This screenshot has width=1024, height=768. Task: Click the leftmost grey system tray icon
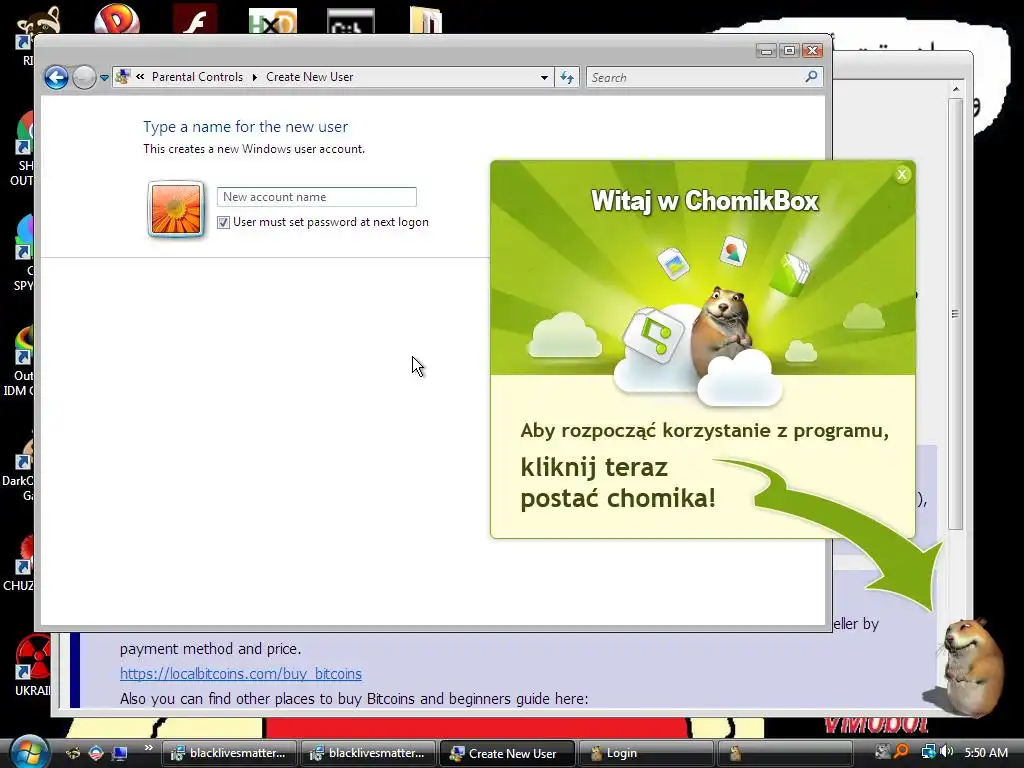coord(882,752)
